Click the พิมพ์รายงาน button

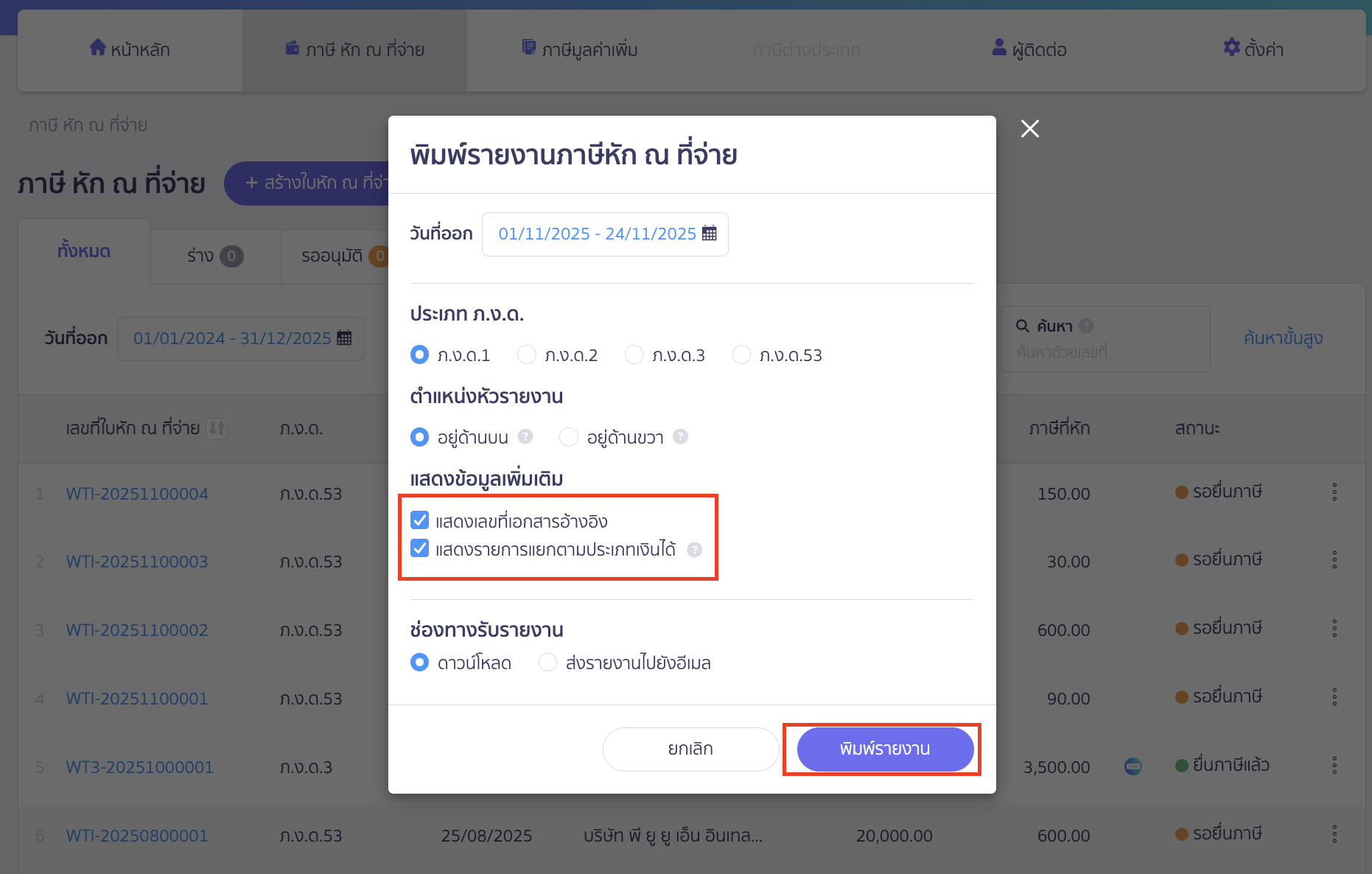pos(883,749)
